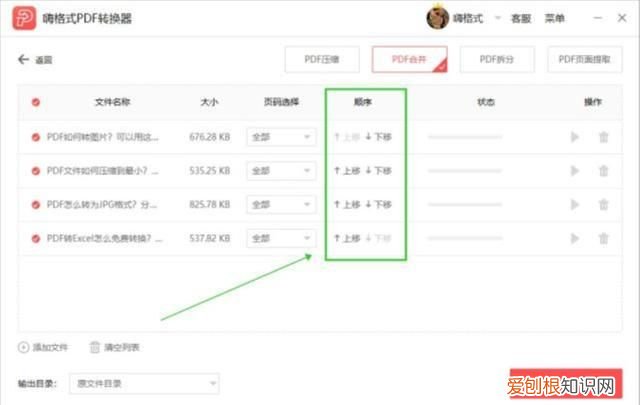This screenshot has width=640, height=405.
Task: Toggle the select-all checkbox in table header
Action: 36,102
